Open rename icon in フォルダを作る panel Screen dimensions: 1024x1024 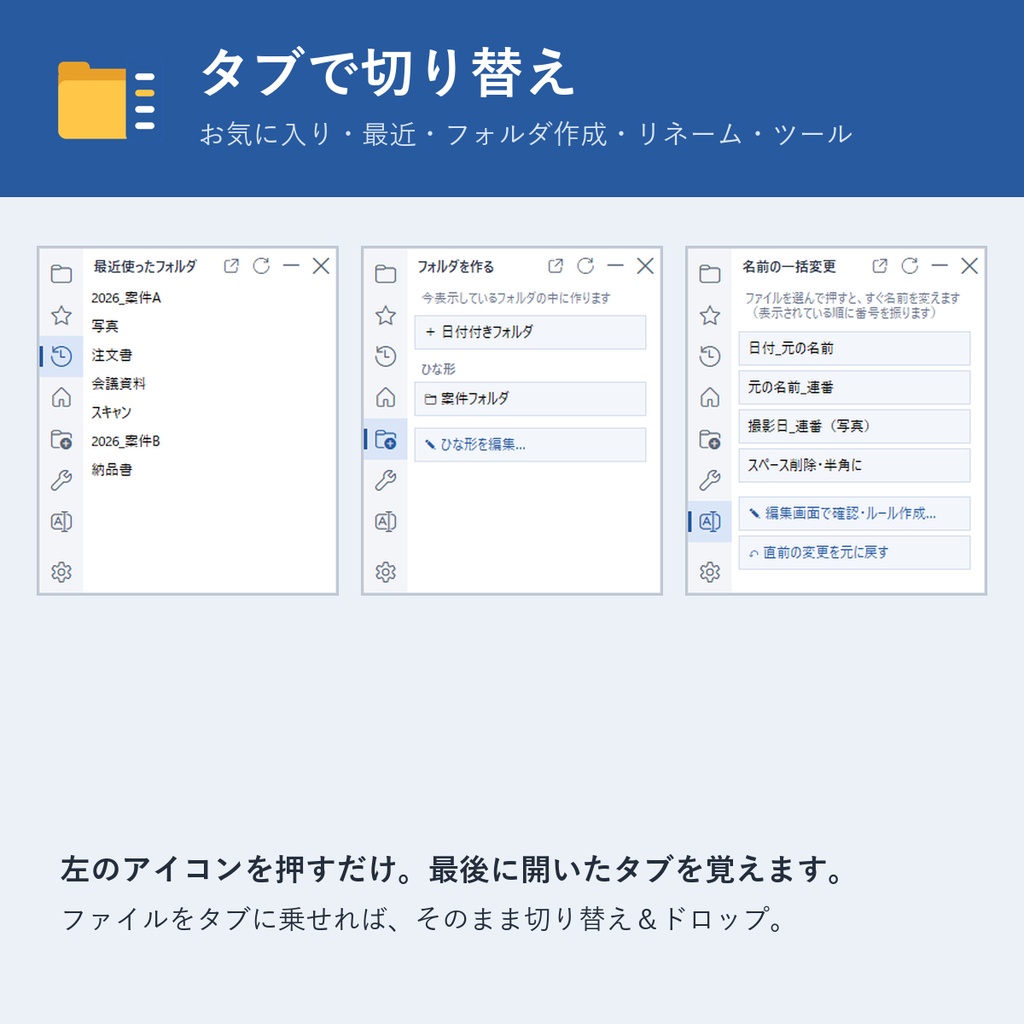[x=385, y=522]
